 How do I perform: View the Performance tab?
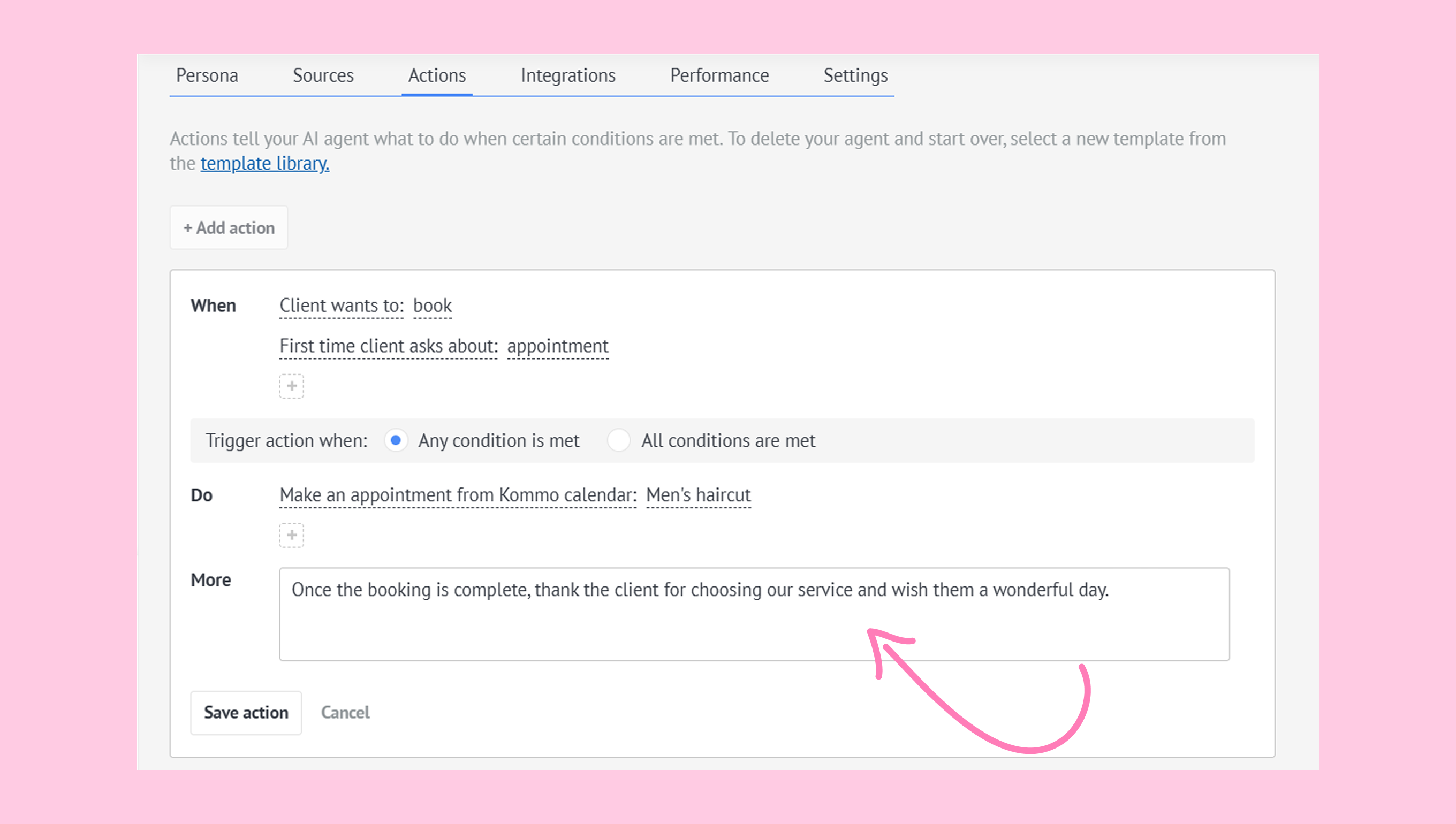tap(719, 76)
